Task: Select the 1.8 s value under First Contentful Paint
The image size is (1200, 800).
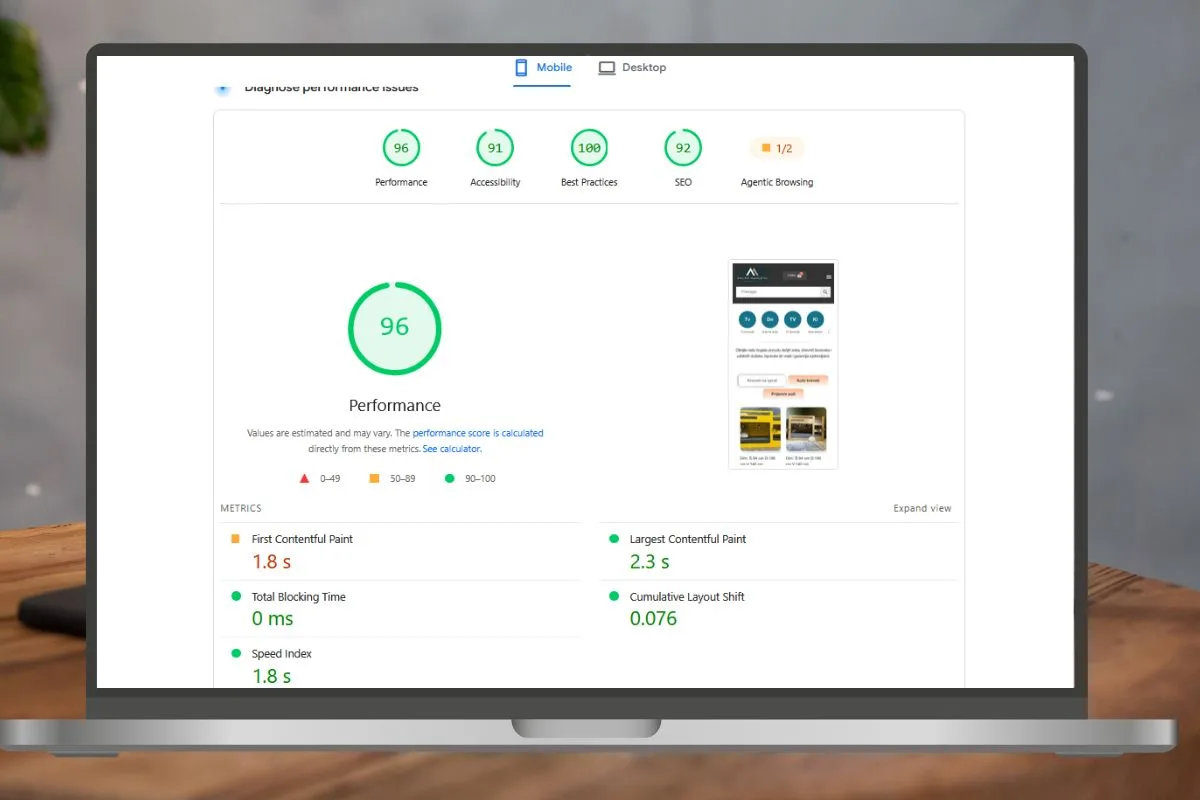Action: coord(271,562)
